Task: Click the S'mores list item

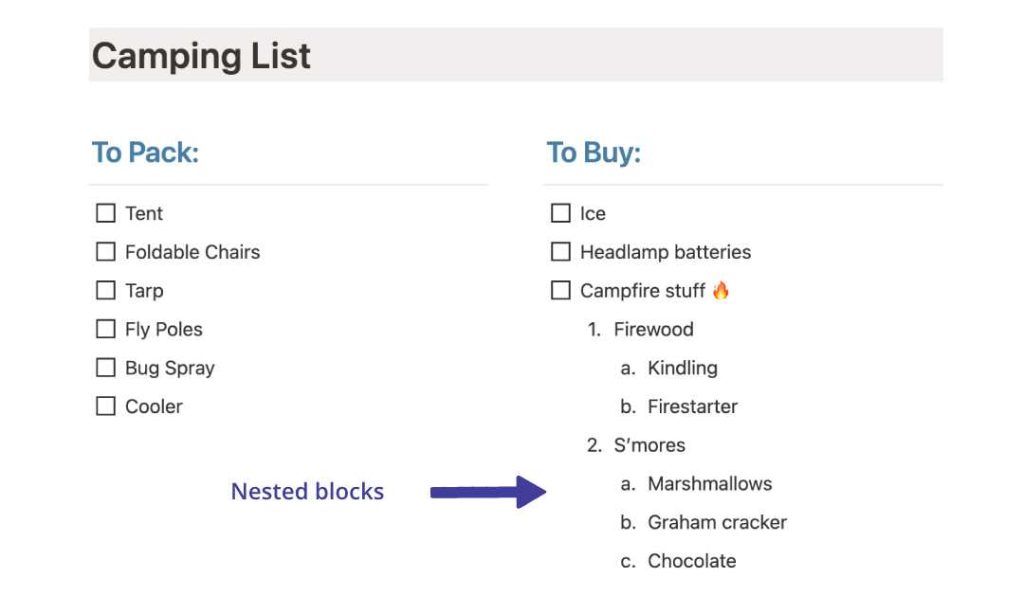Action: [x=651, y=445]
